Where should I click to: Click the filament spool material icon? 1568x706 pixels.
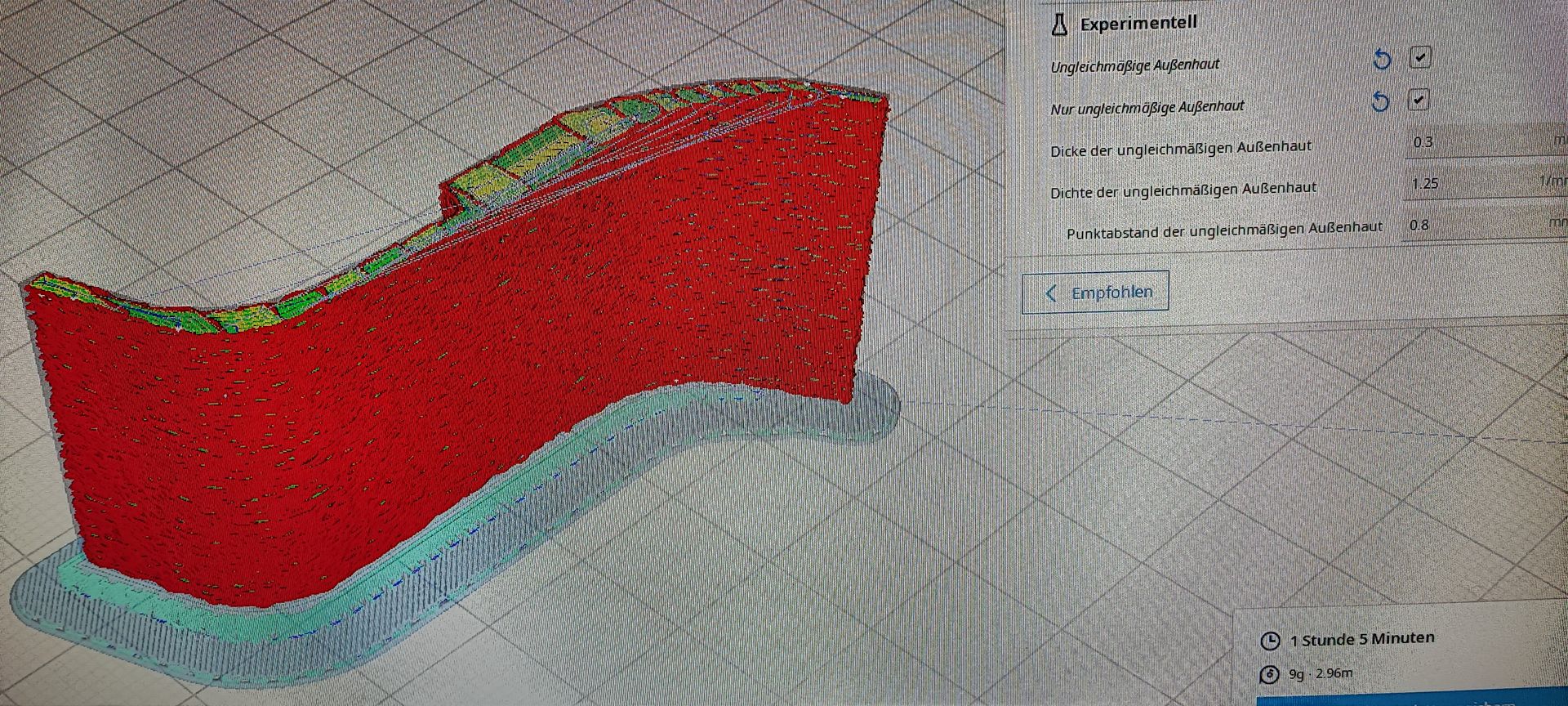[x=1269, y=675]
